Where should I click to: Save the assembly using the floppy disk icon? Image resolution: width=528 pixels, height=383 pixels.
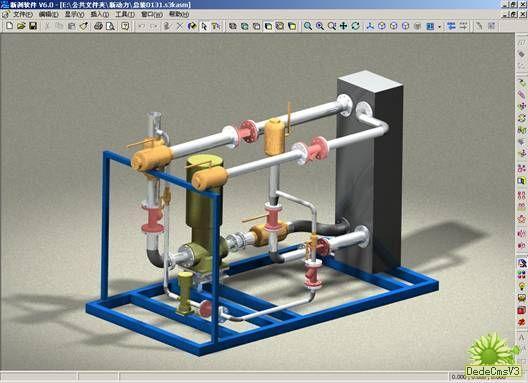tap(33, 26)
